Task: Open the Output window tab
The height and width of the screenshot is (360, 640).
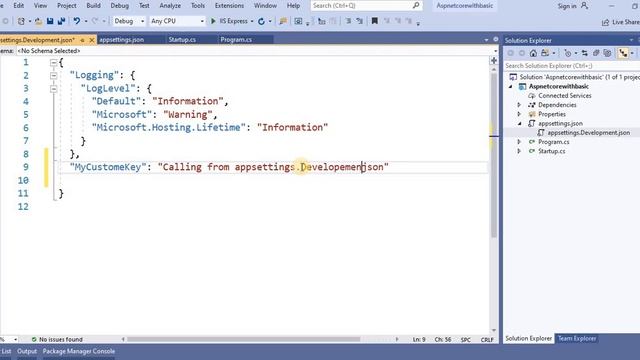Action: point(27,351)
